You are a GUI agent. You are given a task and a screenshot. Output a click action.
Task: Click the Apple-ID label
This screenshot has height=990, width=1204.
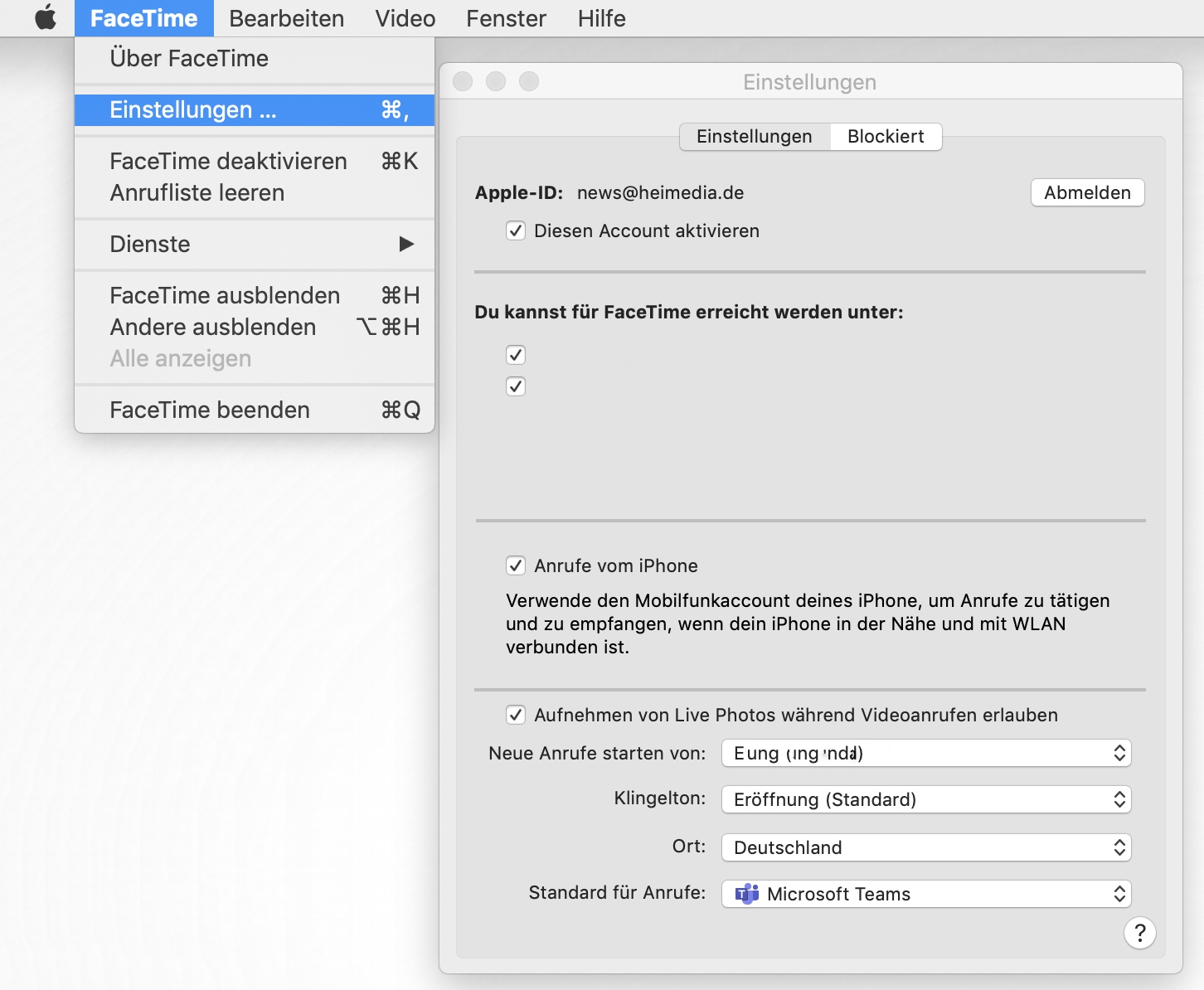pos(519,192)
